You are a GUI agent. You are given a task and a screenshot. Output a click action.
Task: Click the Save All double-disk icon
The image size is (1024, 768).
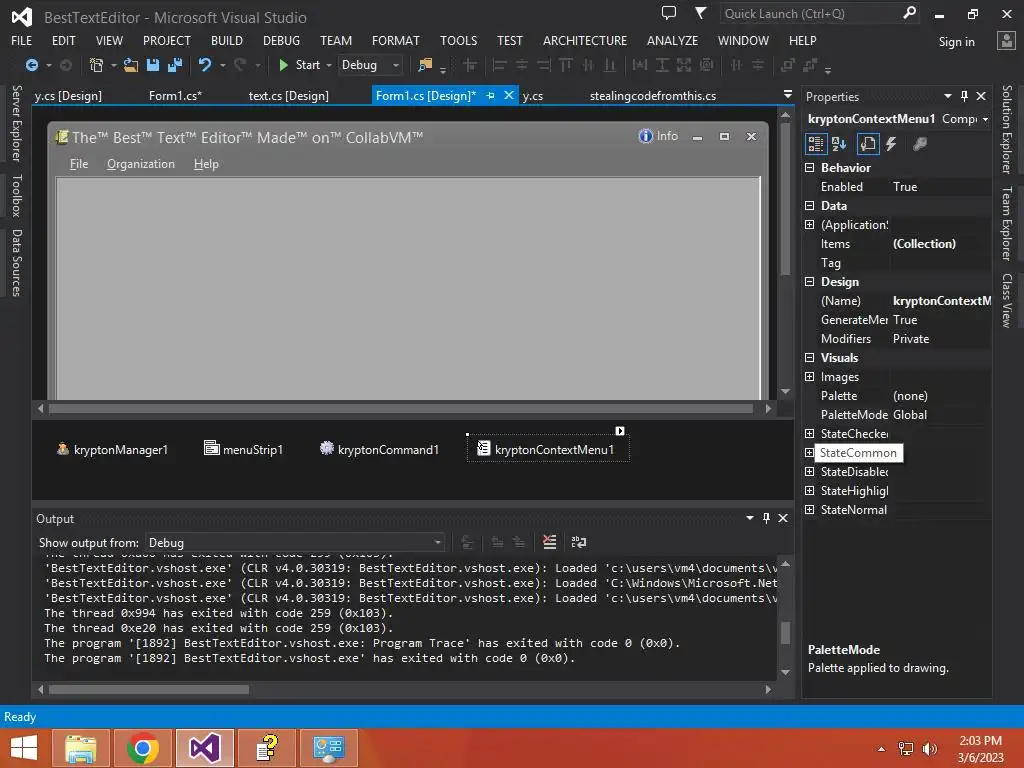click(175, 65)
